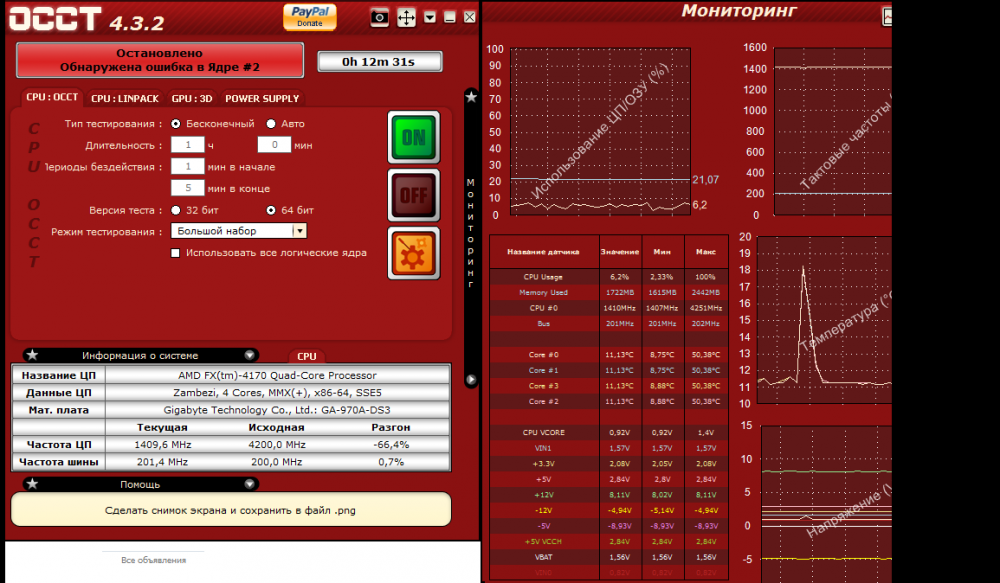The height and width of the screenshot is (583, 1000).
Task: Click the Остановлено error status banner
Action: (159, 60)
